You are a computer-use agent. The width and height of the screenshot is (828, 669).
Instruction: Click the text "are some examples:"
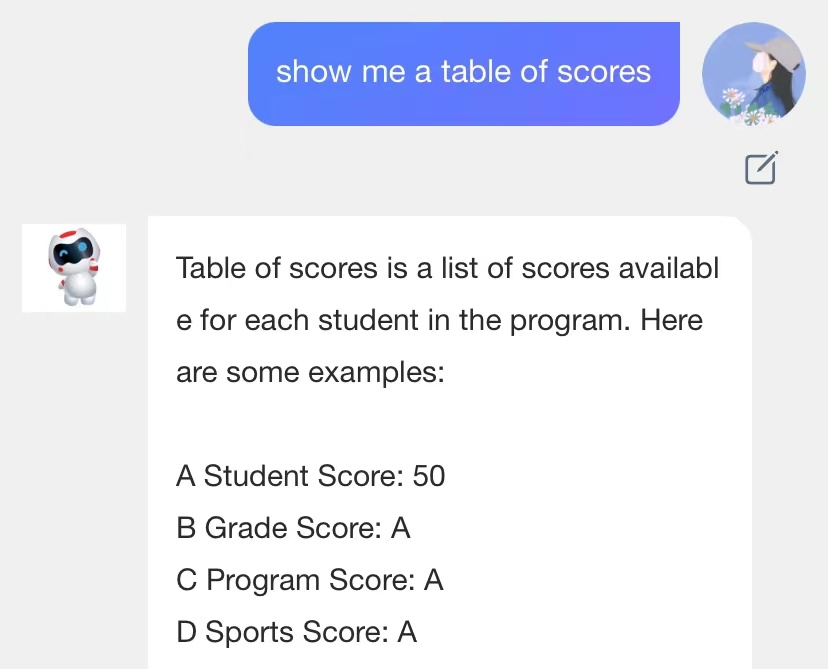click(x=309, y=373)
